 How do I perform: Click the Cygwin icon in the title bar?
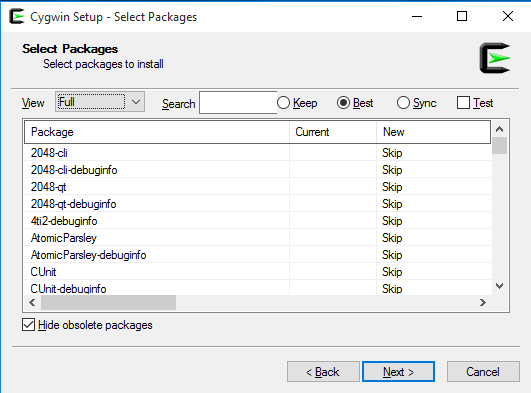pos(17,16)
